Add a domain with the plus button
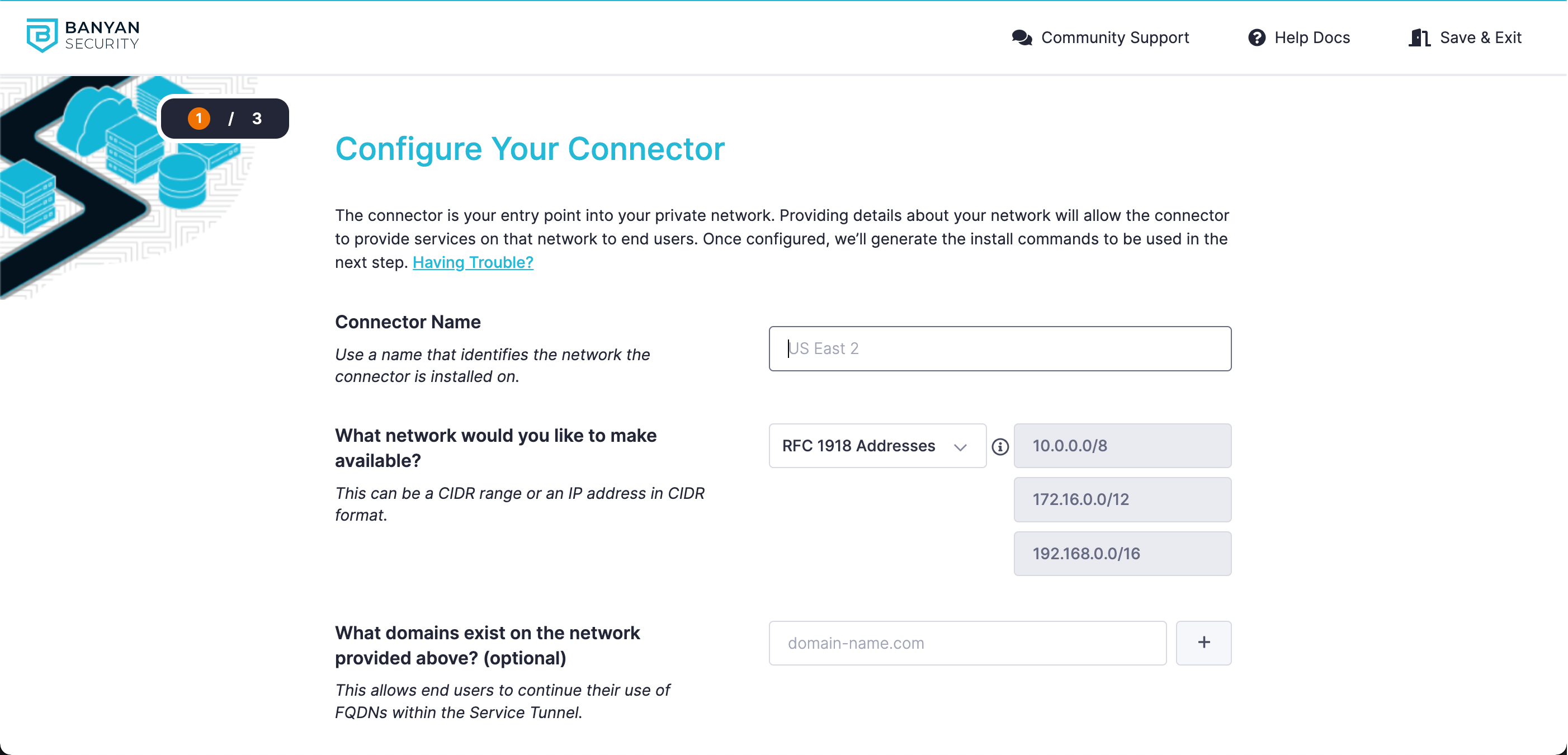 (x=1203, y=643)
